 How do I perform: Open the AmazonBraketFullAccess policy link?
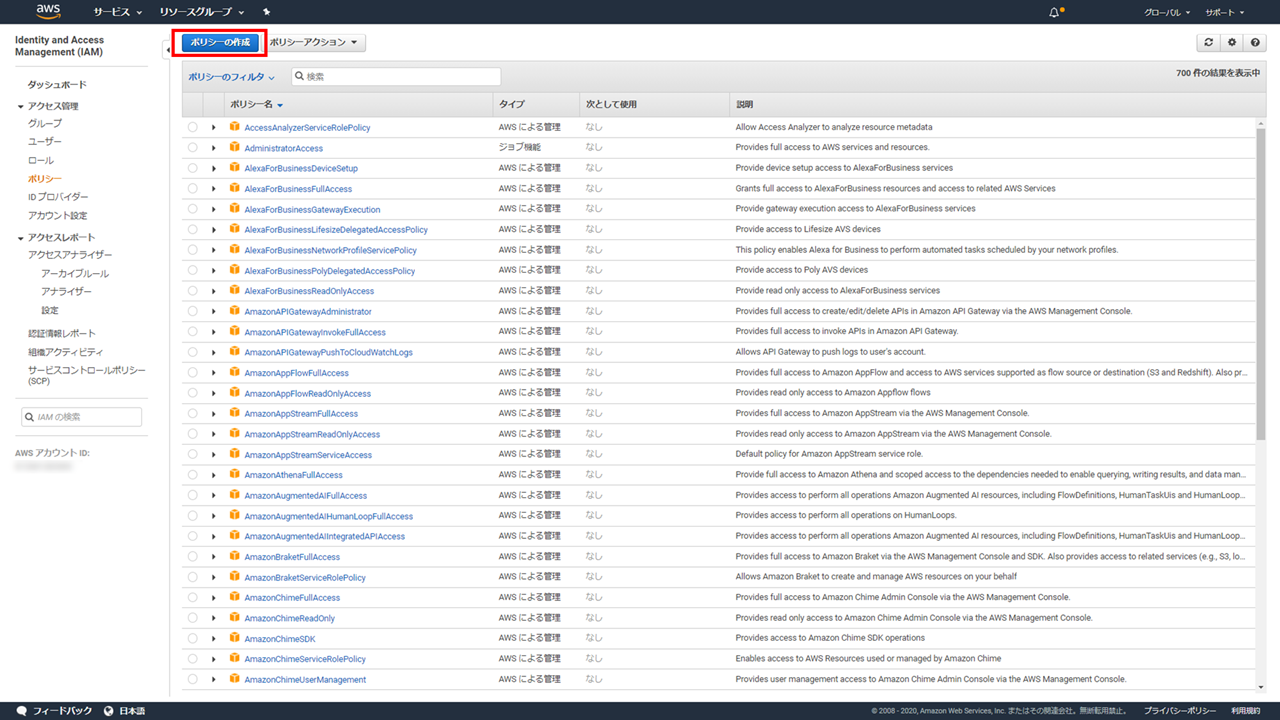point(292,557)
